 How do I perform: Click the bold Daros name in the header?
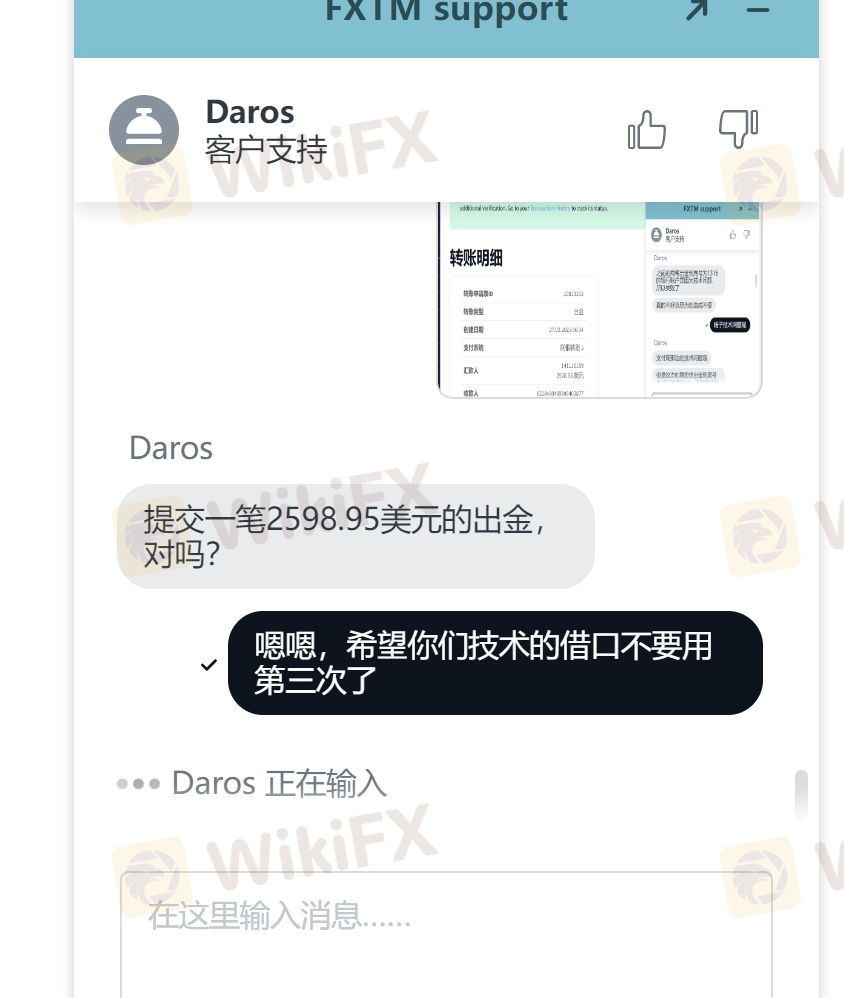coord(250,112)
